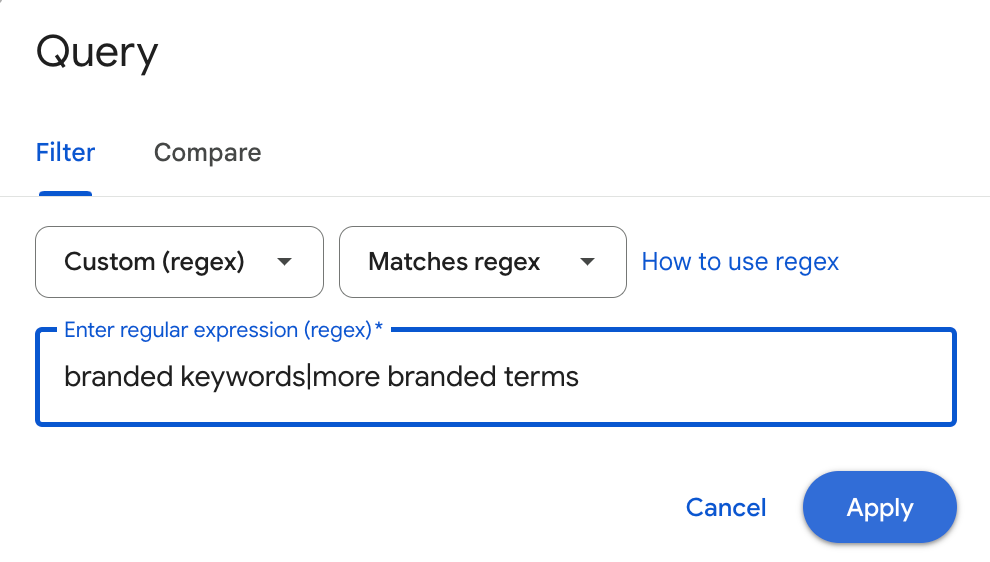
Task: Focus the regular expression input field
Action: [495, 377]
